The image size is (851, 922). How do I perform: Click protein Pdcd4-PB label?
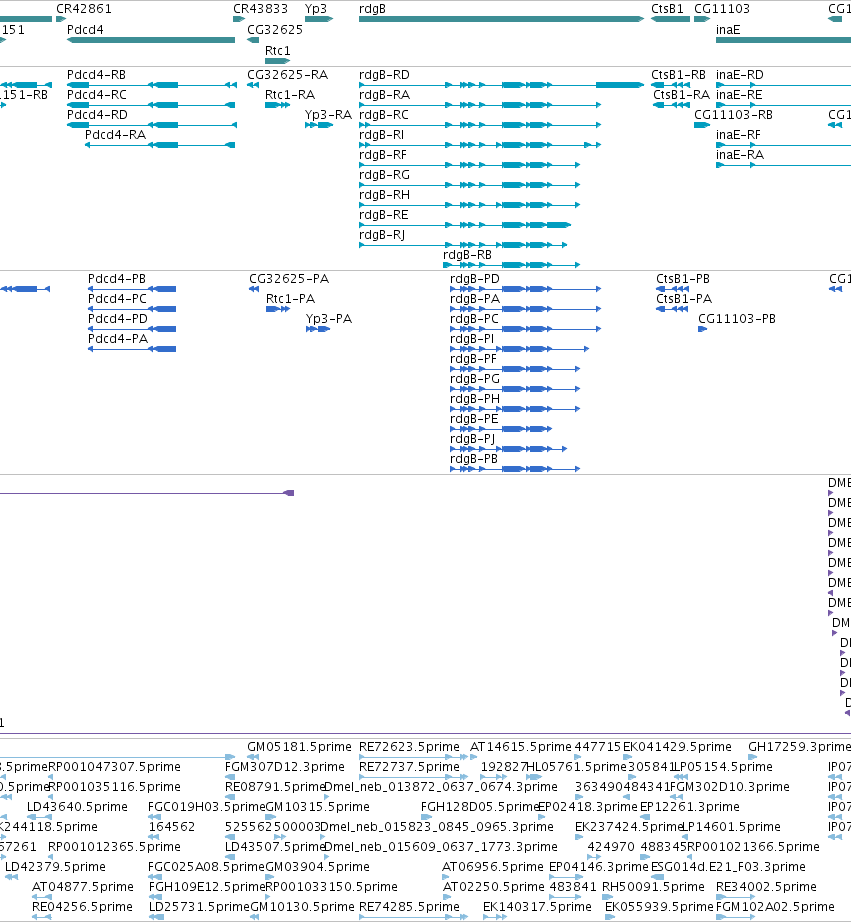click(x=117, y=279)
